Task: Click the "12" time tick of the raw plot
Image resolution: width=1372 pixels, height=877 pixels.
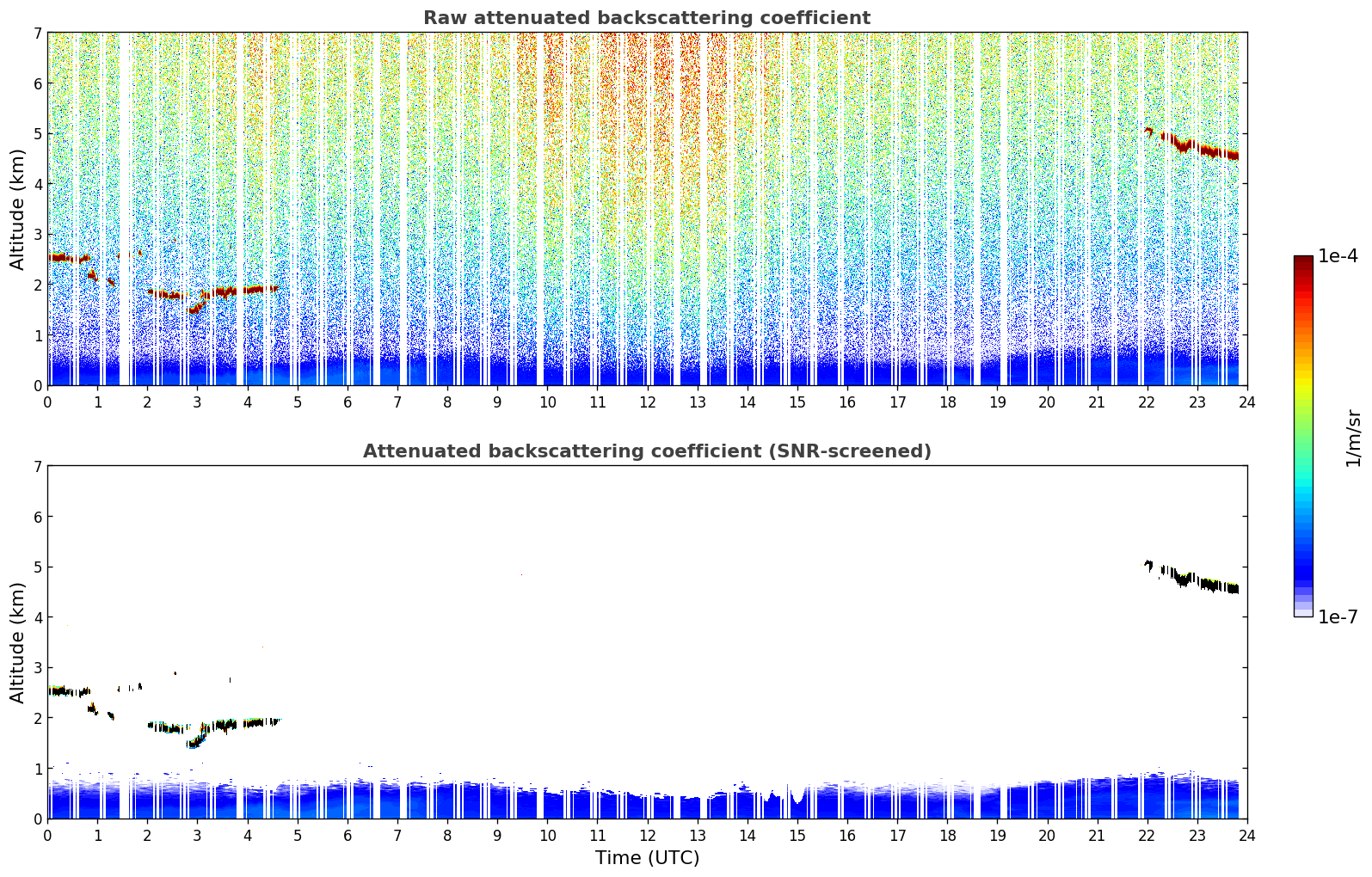Action: coord(647,402)
